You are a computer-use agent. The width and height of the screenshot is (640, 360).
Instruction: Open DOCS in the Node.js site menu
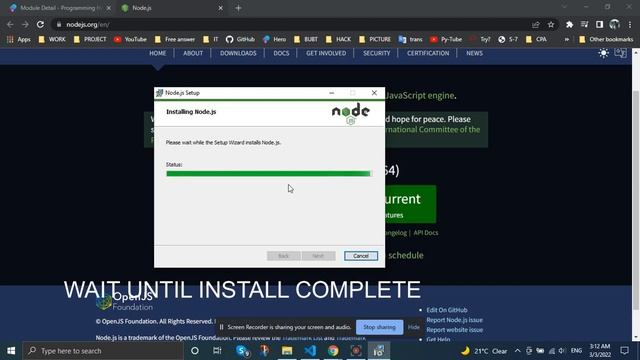click(281, 53)
